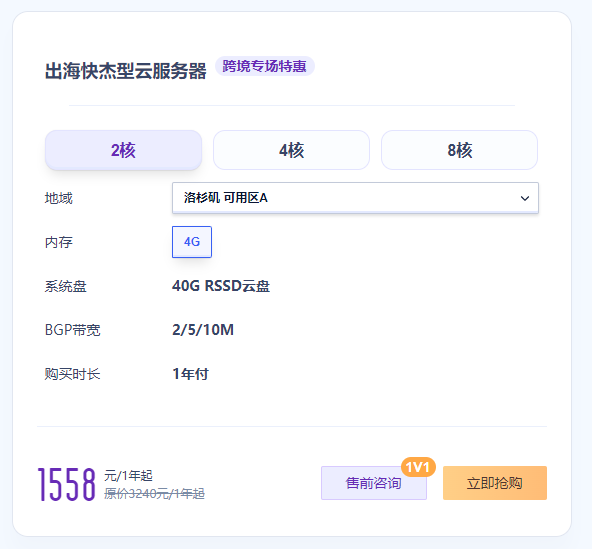The width and height of the screenshot is (592, 549).
Task: Click the BGP带宽 label
Action: tap(72, 330)
